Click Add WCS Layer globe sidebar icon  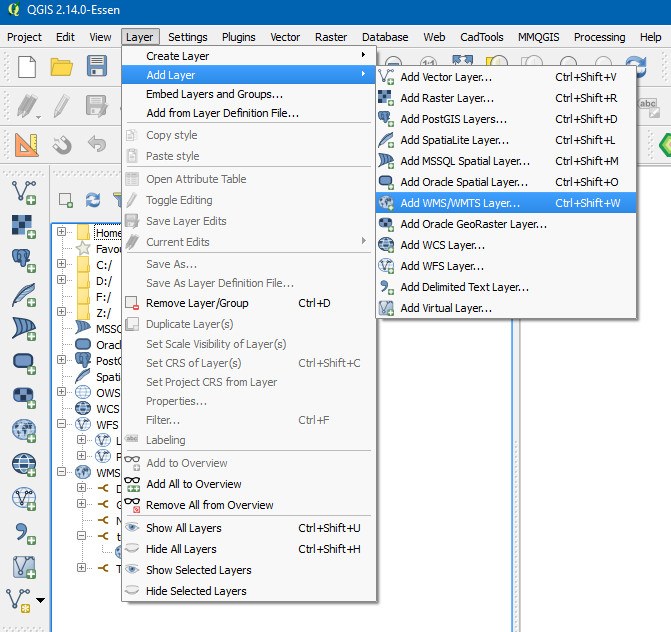(x=24, y=465)
